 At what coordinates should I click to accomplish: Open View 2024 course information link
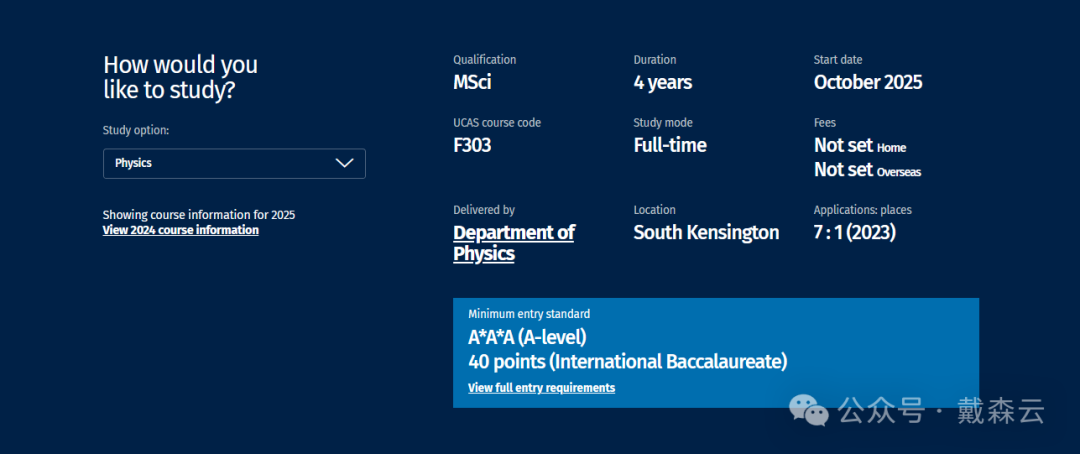coord(180,230)
